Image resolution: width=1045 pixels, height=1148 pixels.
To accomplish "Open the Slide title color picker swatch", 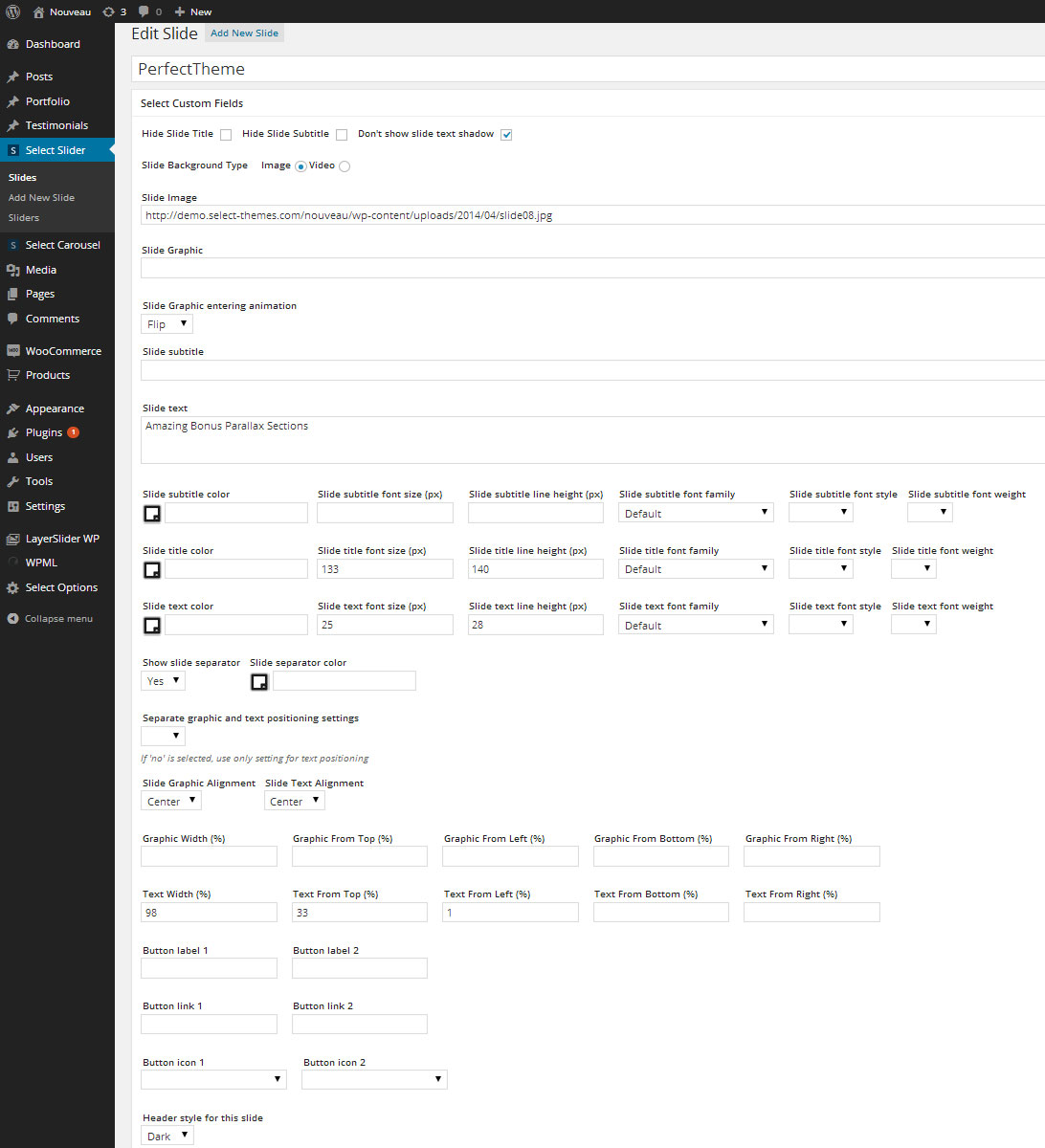I will point(152,570).
